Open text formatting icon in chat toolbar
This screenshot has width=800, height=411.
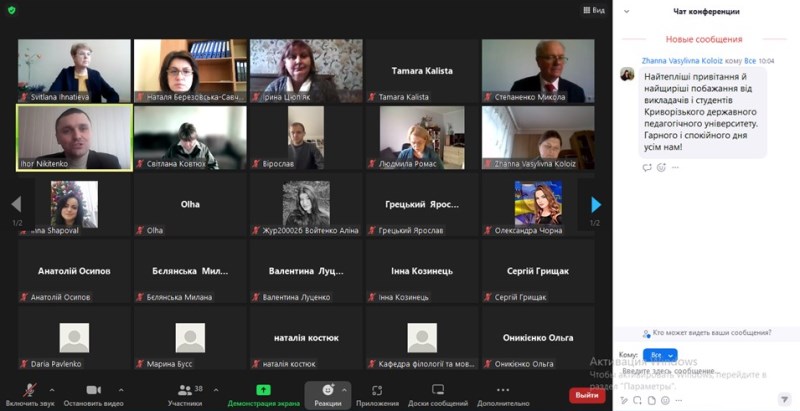(x=623, y=400)
